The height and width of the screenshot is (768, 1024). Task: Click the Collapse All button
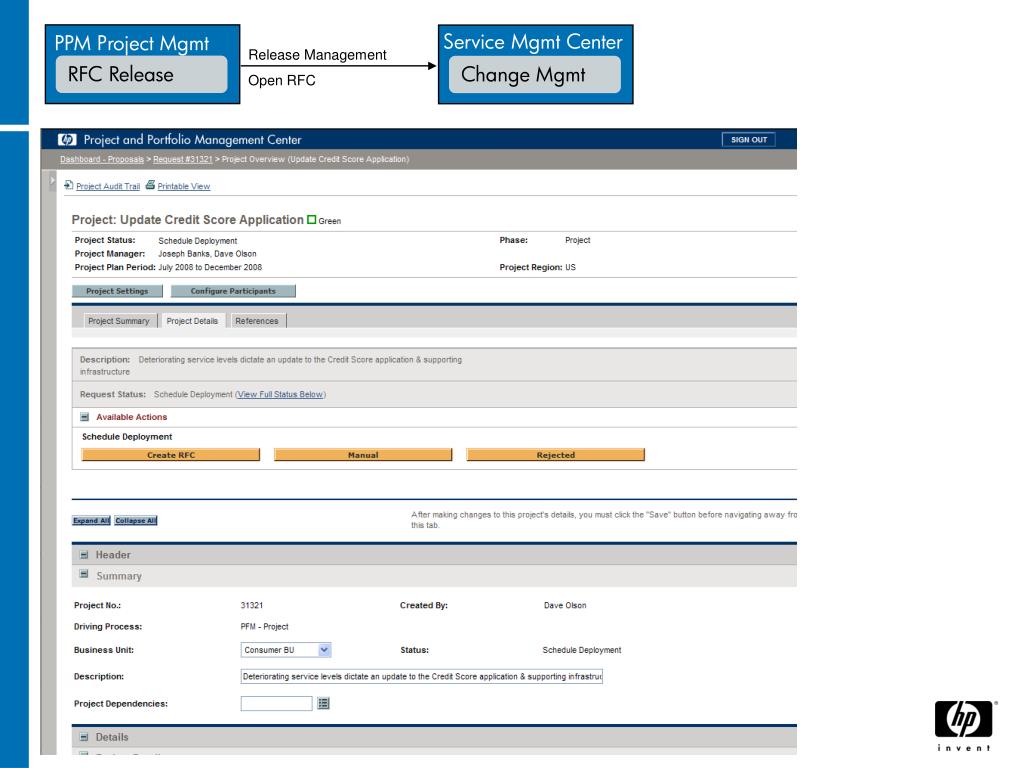tap(136, 520)
